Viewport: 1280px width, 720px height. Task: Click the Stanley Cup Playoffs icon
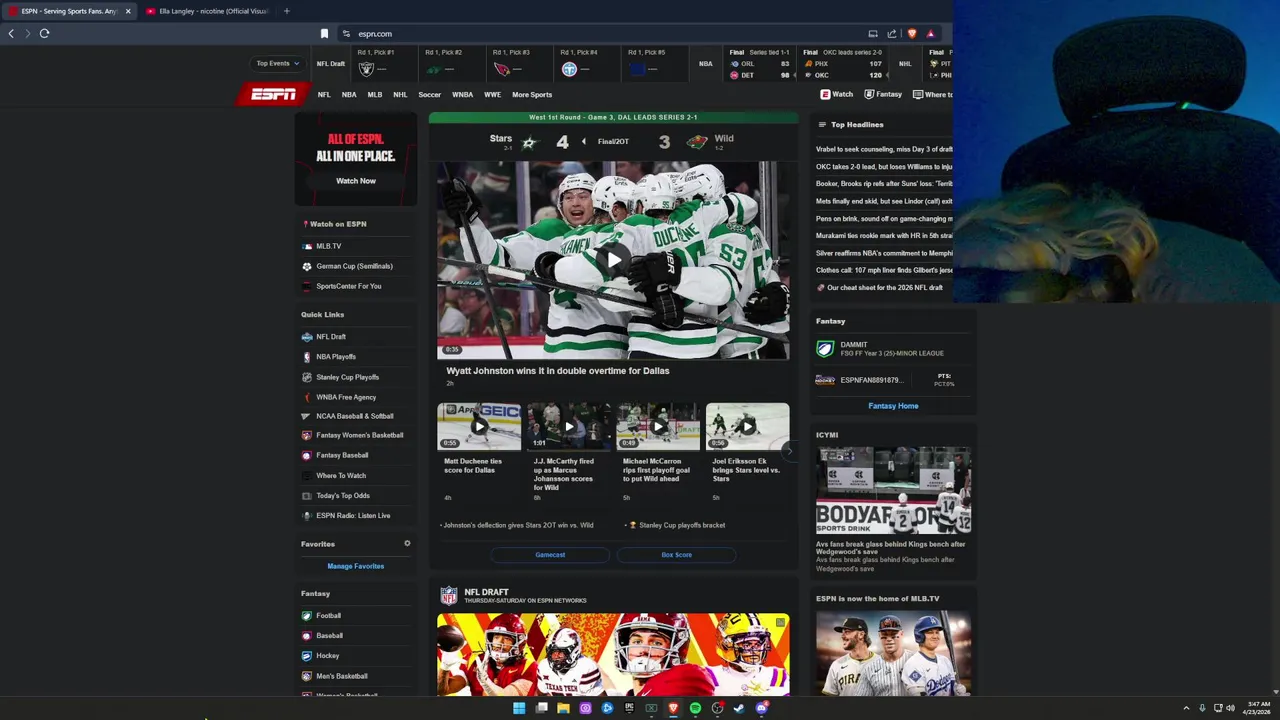pos(307,377)
